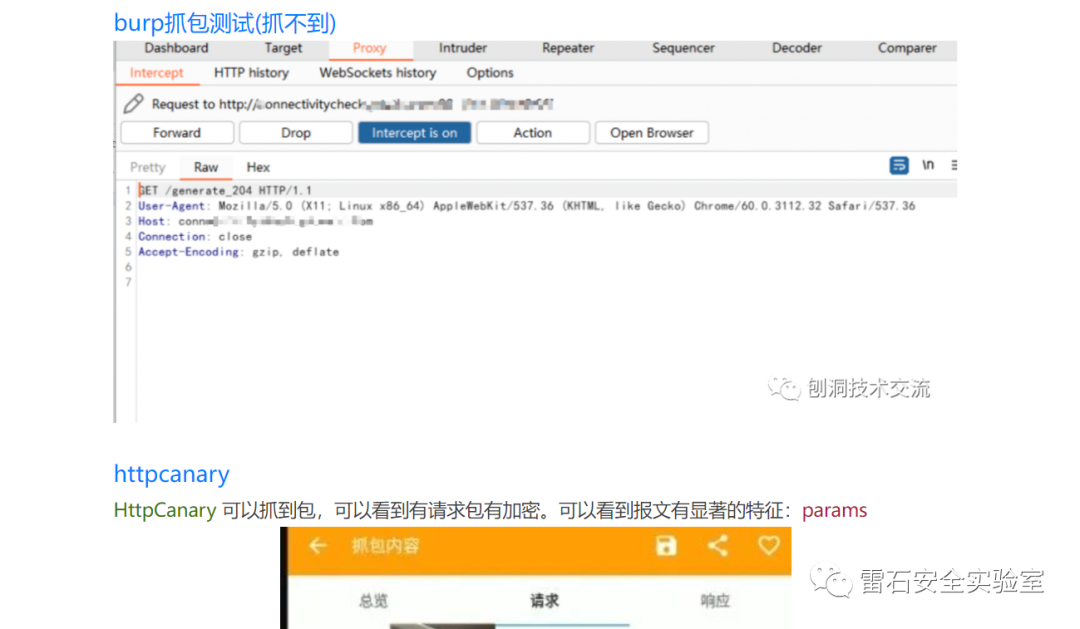The height and width of the screenshot is (629, 1080).
Task: Click the Host header line
Action: click(256, 222)
